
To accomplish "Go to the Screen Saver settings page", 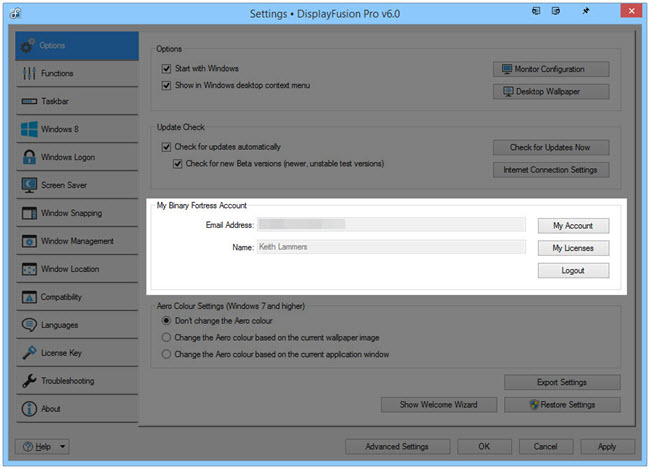I will (77, 185).
